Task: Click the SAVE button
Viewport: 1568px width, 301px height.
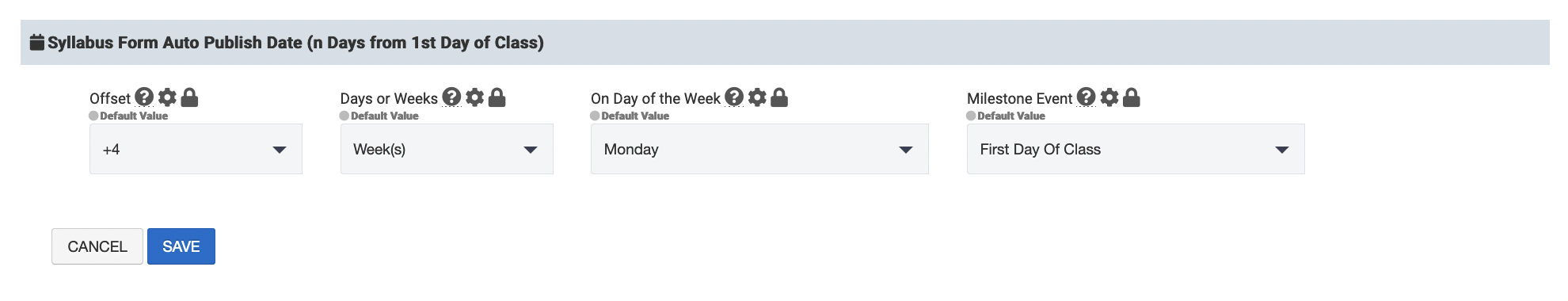Action: click(x=181, y=246)
